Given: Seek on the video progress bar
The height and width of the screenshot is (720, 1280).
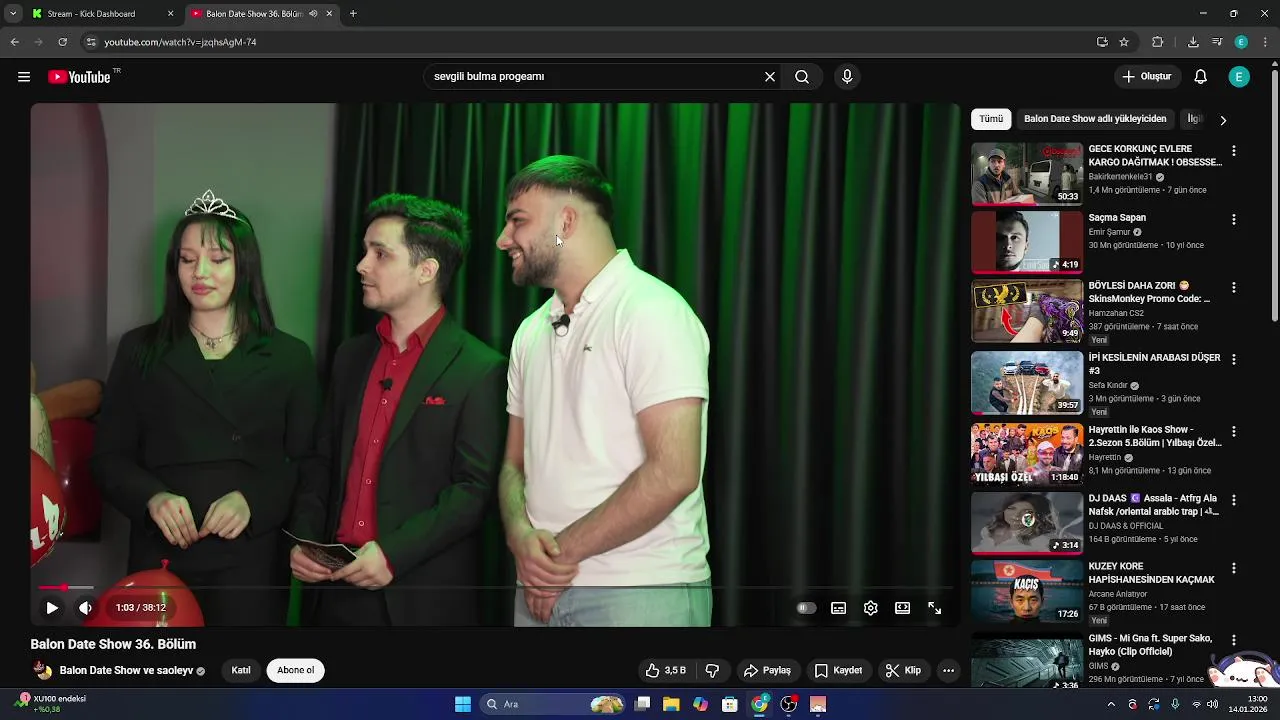Looking at the screenshot, I should [x=495, y=588].
